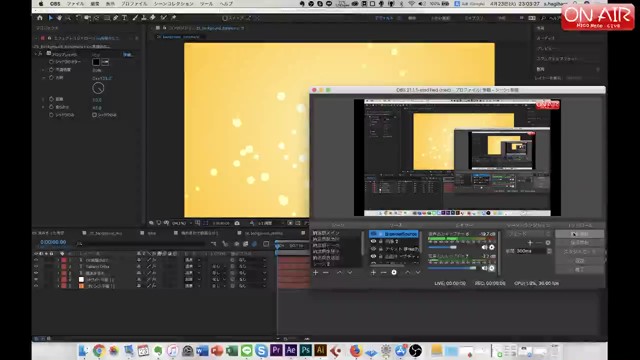Open Premiere Pro from the Dock
This screenshot has height=360, width=640.
pyautogui.click(x=276, y=350)
